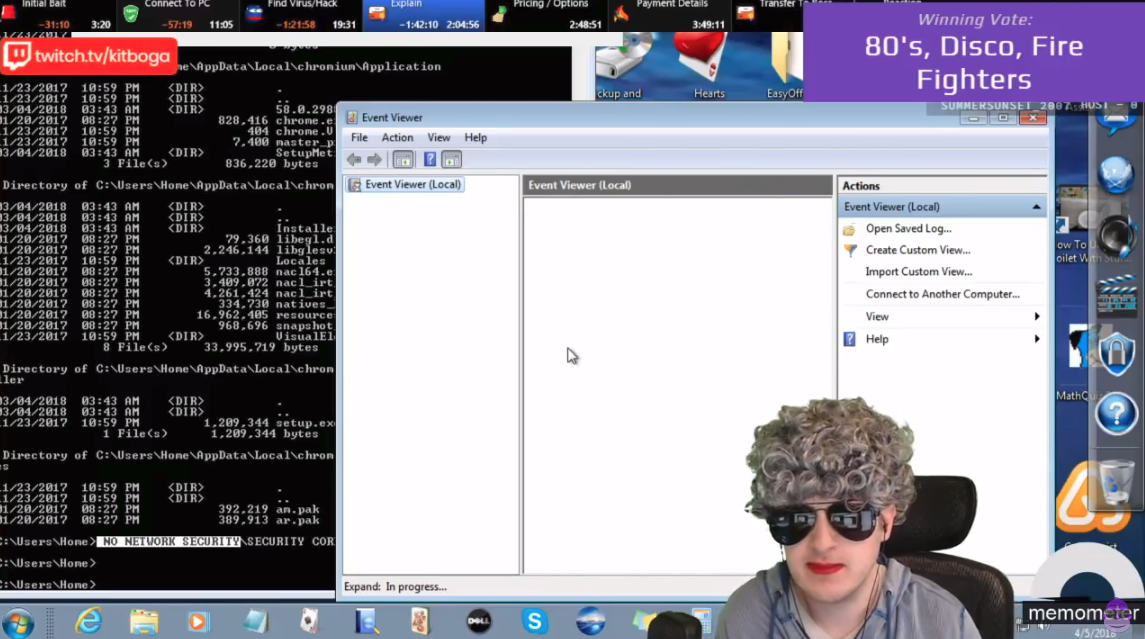The width and height of the screenshot is (1145, 639).
Task: Click the blue Help toolbar icon
Action: coord(430,160)
